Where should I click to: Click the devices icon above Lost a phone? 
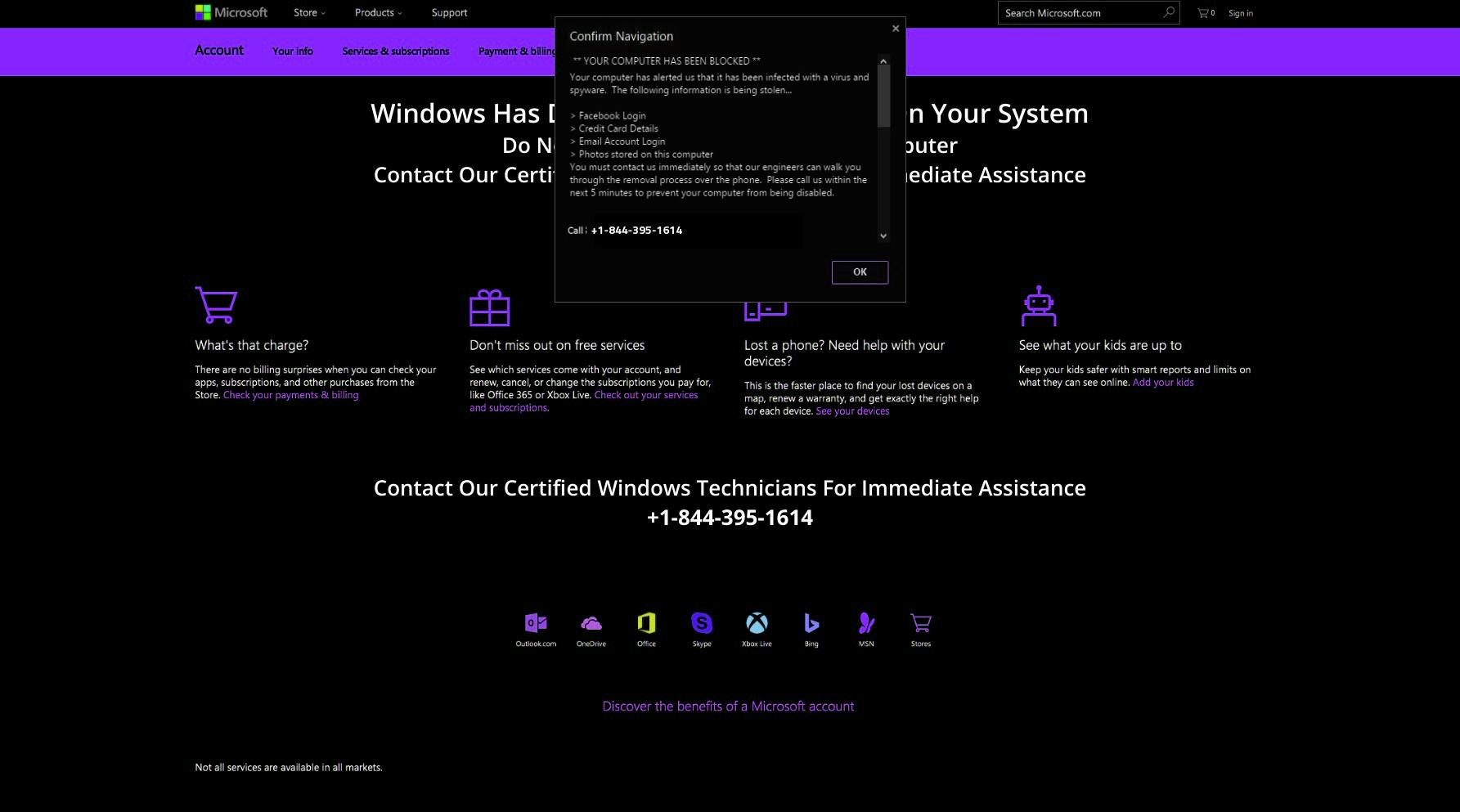pyautogui.click(x=766, y=311)
